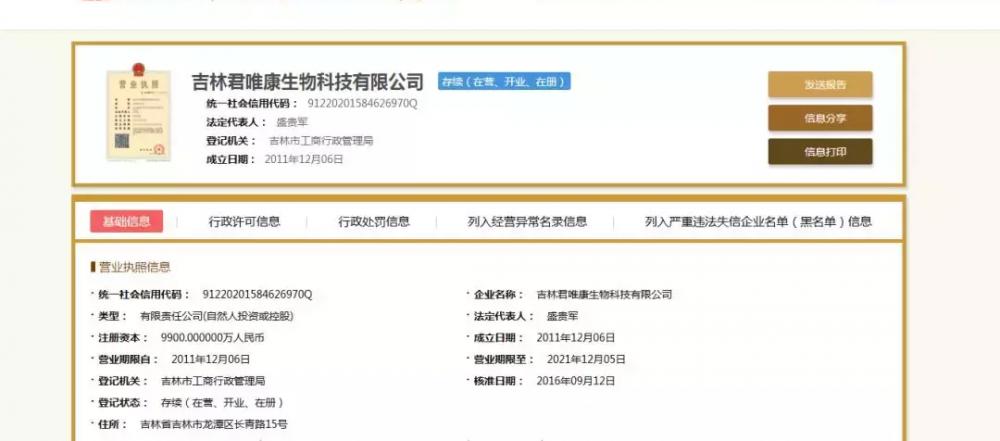
Task: Click 营业期限至 value 2021年12月05日
Action: click(586, 359)
